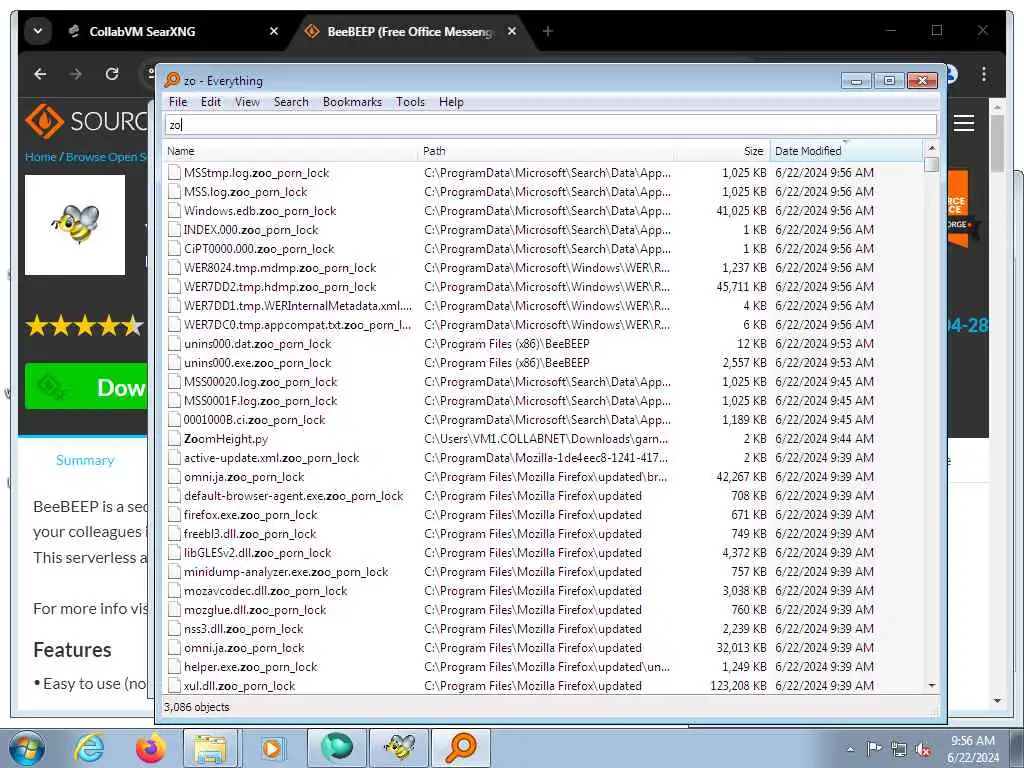Close the BeeBEEP browser tab

[512, 31]
